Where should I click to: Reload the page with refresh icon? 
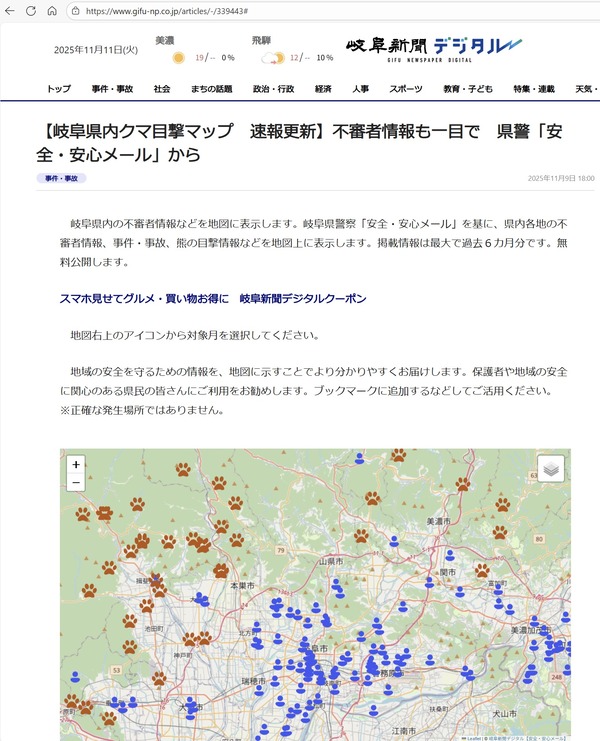pos(31,10)
